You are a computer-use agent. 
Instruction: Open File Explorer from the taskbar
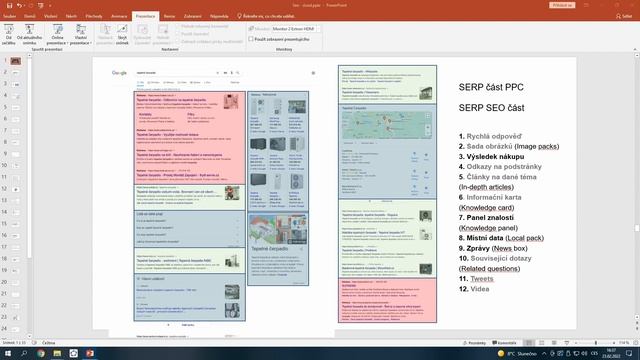click(57, 353)
